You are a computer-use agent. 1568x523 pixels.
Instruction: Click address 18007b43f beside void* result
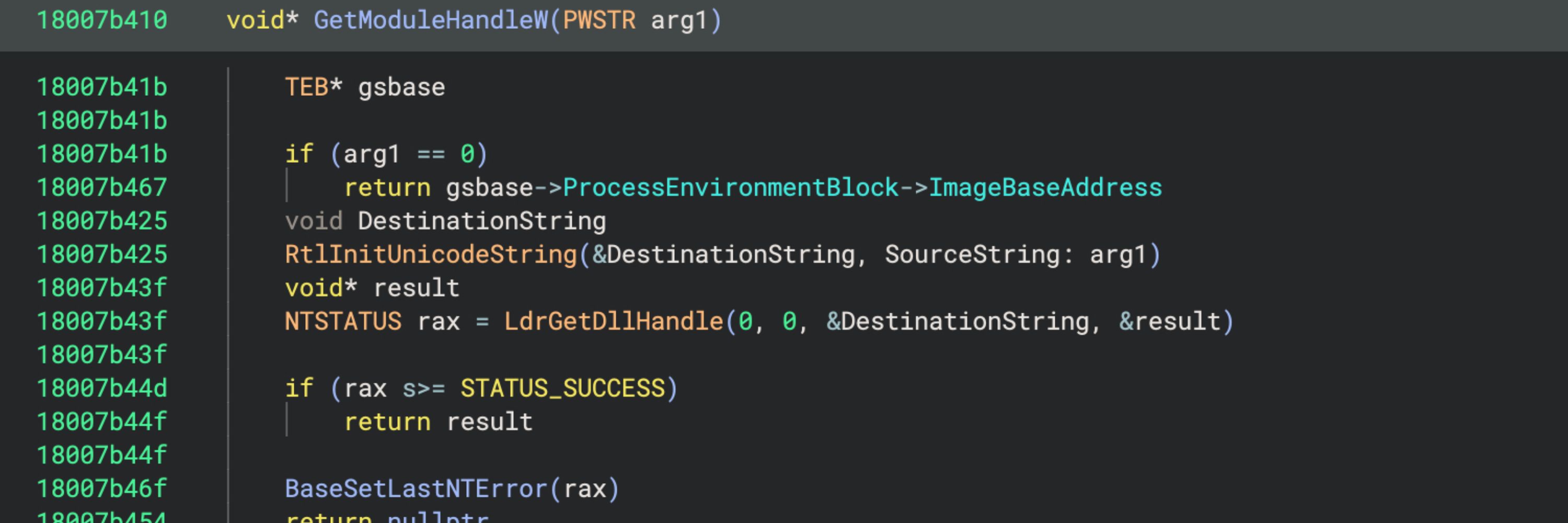101,288
